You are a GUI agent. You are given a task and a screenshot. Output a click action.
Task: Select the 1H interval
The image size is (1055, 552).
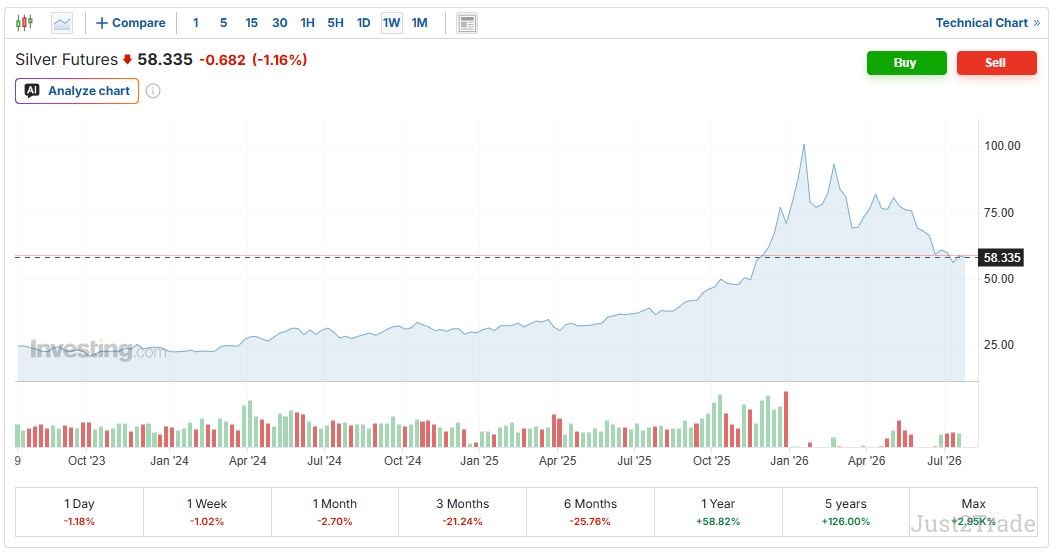pos(307,23)
